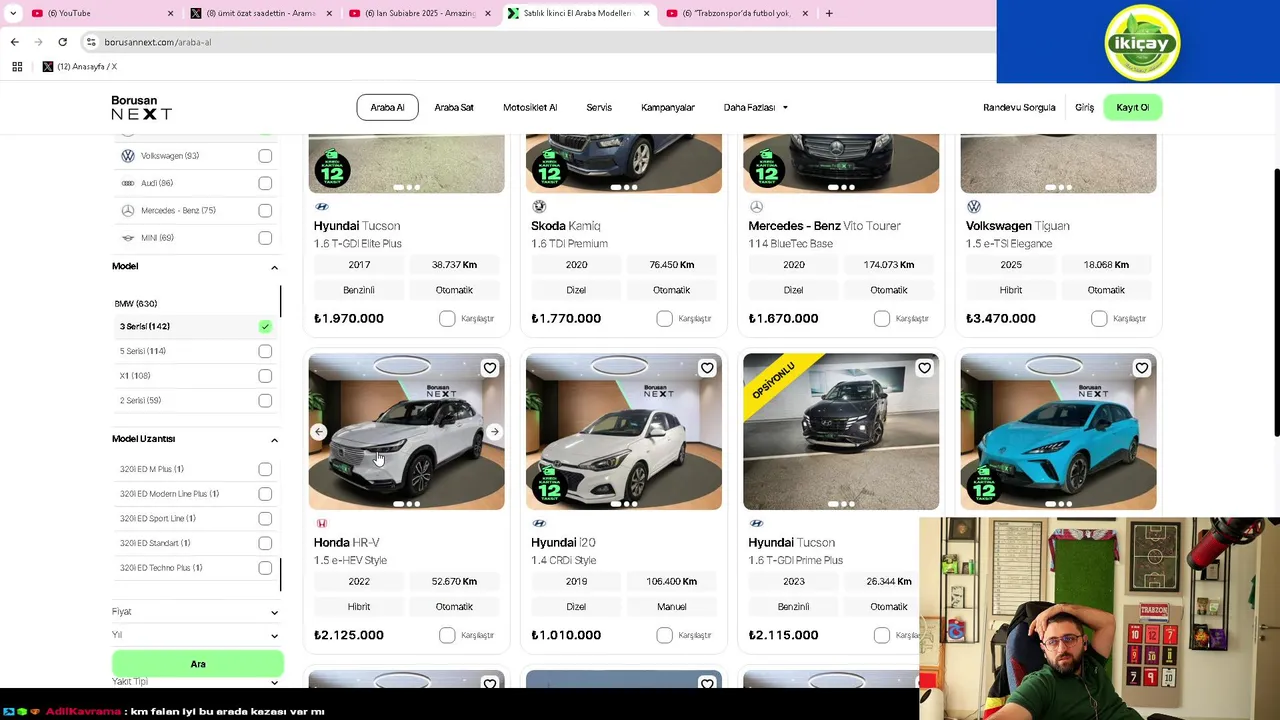Click the page vertical scrollbar
This screenshot has width=1280, height=720.
click(1275, 302)
